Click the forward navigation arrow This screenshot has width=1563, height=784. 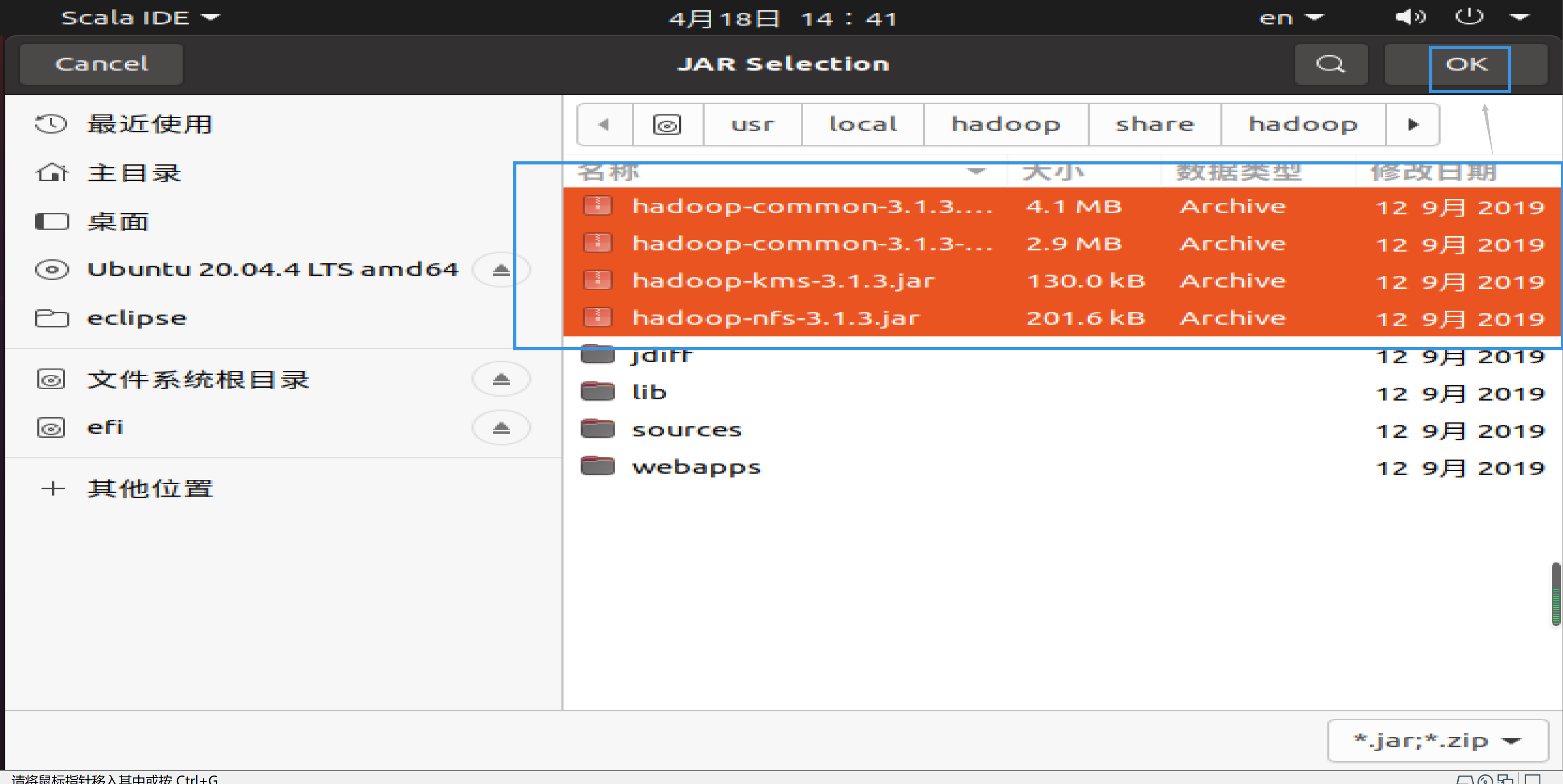point(1413,124)
